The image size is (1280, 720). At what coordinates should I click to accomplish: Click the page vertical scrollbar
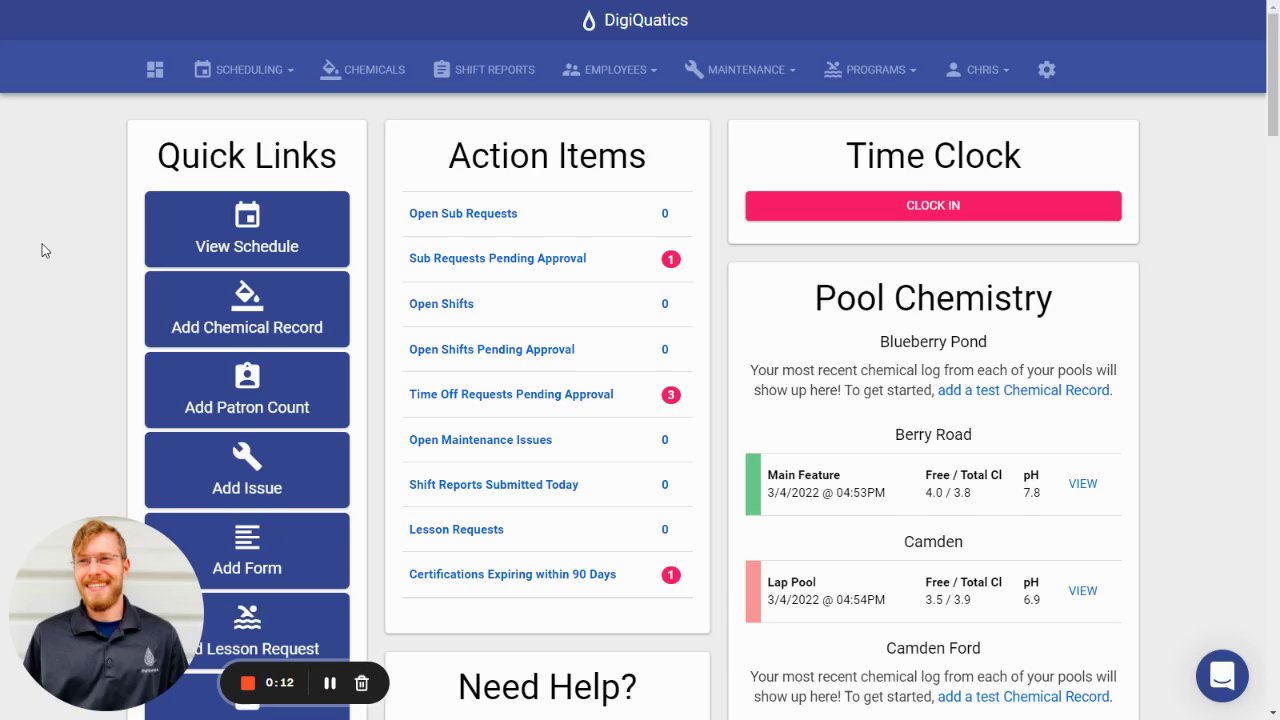1273,360
